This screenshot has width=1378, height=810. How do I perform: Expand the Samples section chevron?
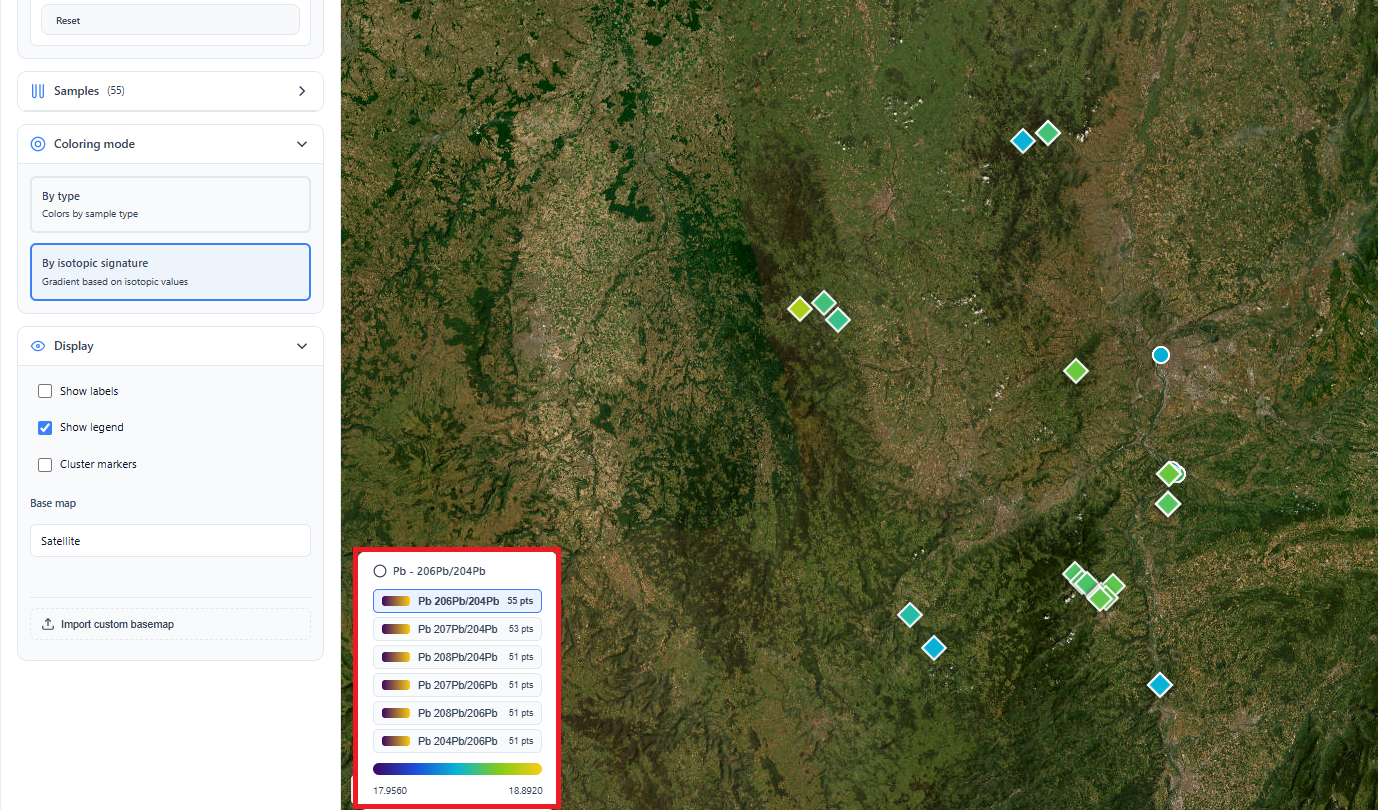(302, 91)
